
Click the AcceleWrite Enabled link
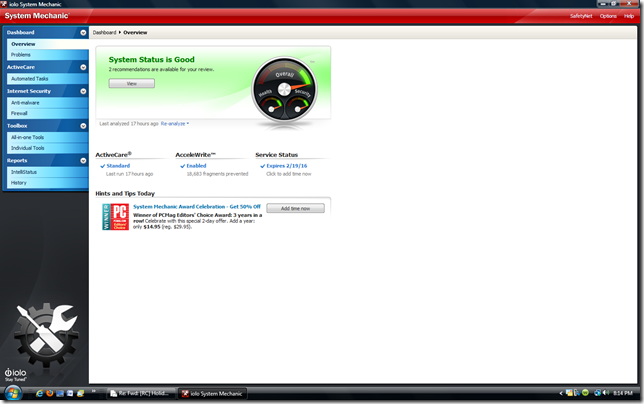click(196, 166)
